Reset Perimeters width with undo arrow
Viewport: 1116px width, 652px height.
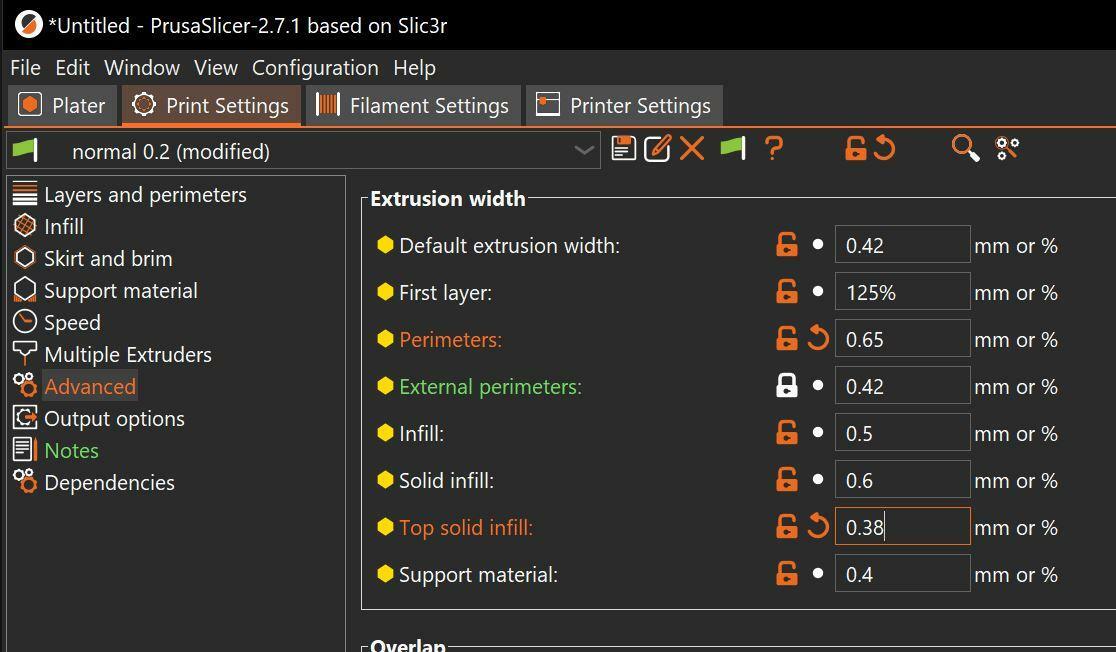click(x=818, y=338)
